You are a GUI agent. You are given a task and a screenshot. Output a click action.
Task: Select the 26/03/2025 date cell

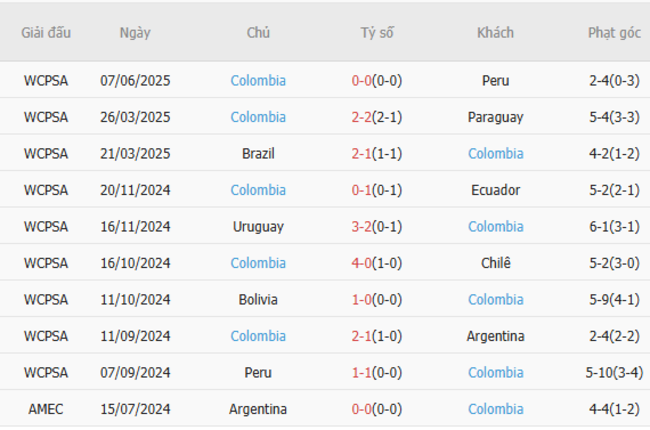pos(135,117)
